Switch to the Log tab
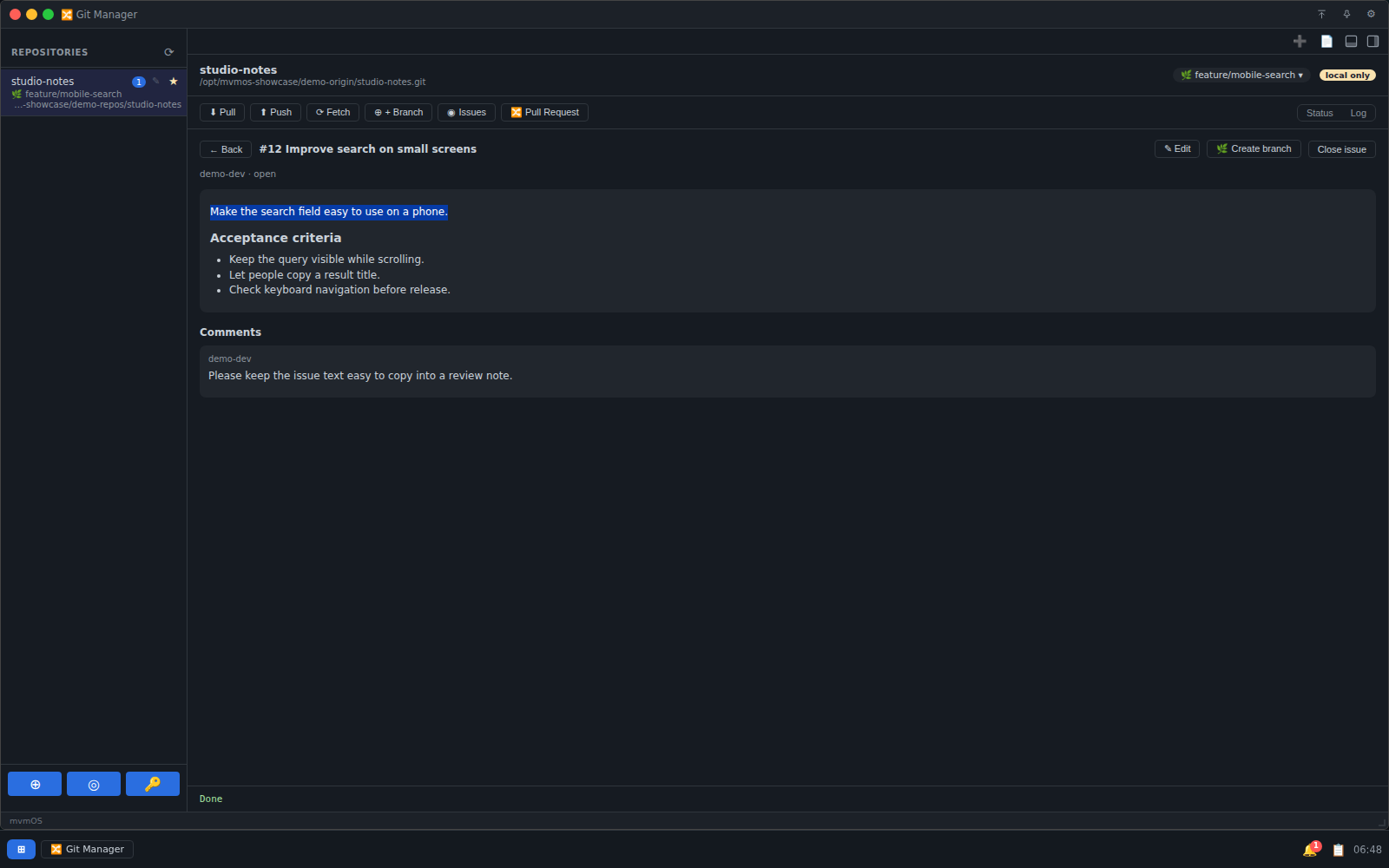The width and height of the screenshot is (1389, 868). [1359, 113]
